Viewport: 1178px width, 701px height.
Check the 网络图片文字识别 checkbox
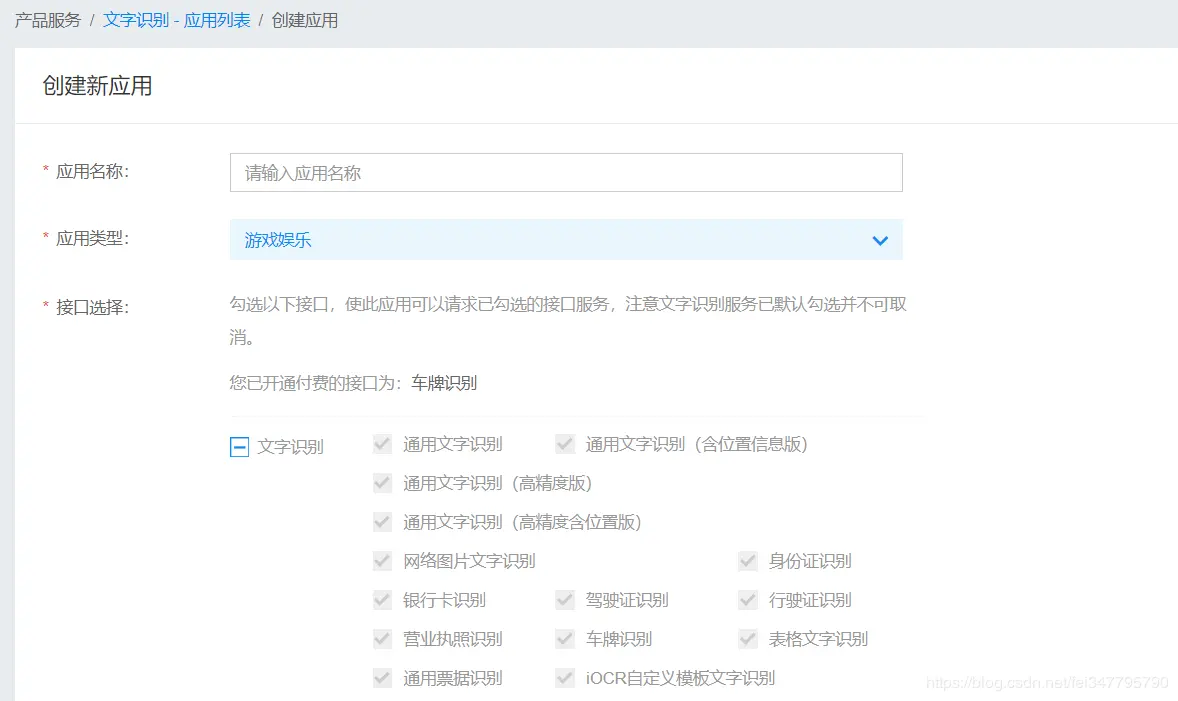point(381,561)
